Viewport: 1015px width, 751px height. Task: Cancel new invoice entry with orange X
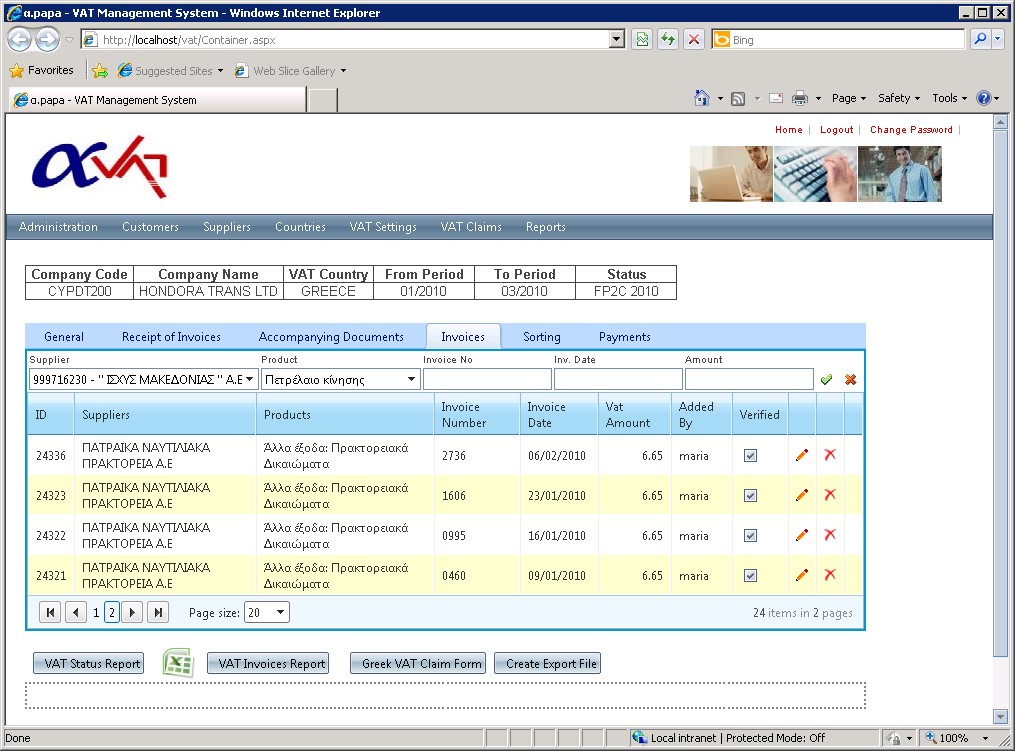851,379
